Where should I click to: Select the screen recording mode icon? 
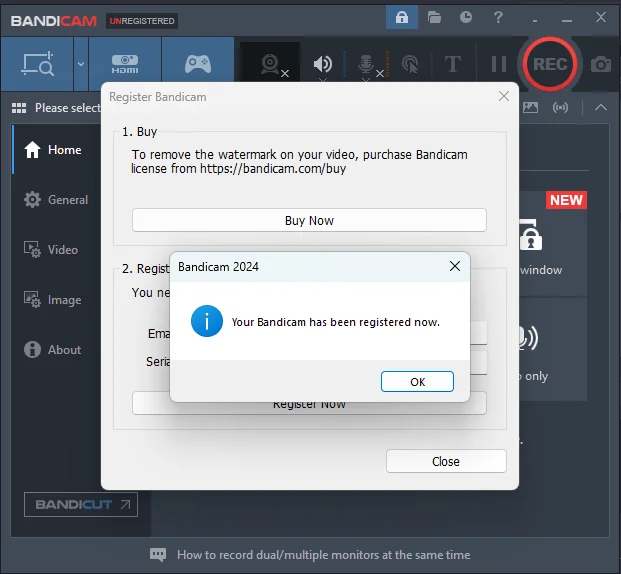tap(37, 64)
